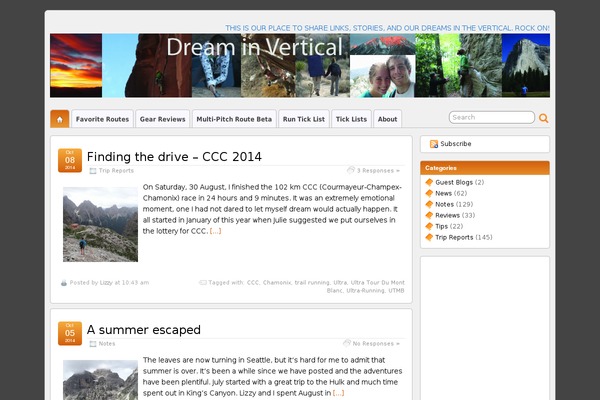Click the Notes label under A summer escaped
The width and height of the screenshot is (600, 400).
pyautogui.click(x=107, y=344)
